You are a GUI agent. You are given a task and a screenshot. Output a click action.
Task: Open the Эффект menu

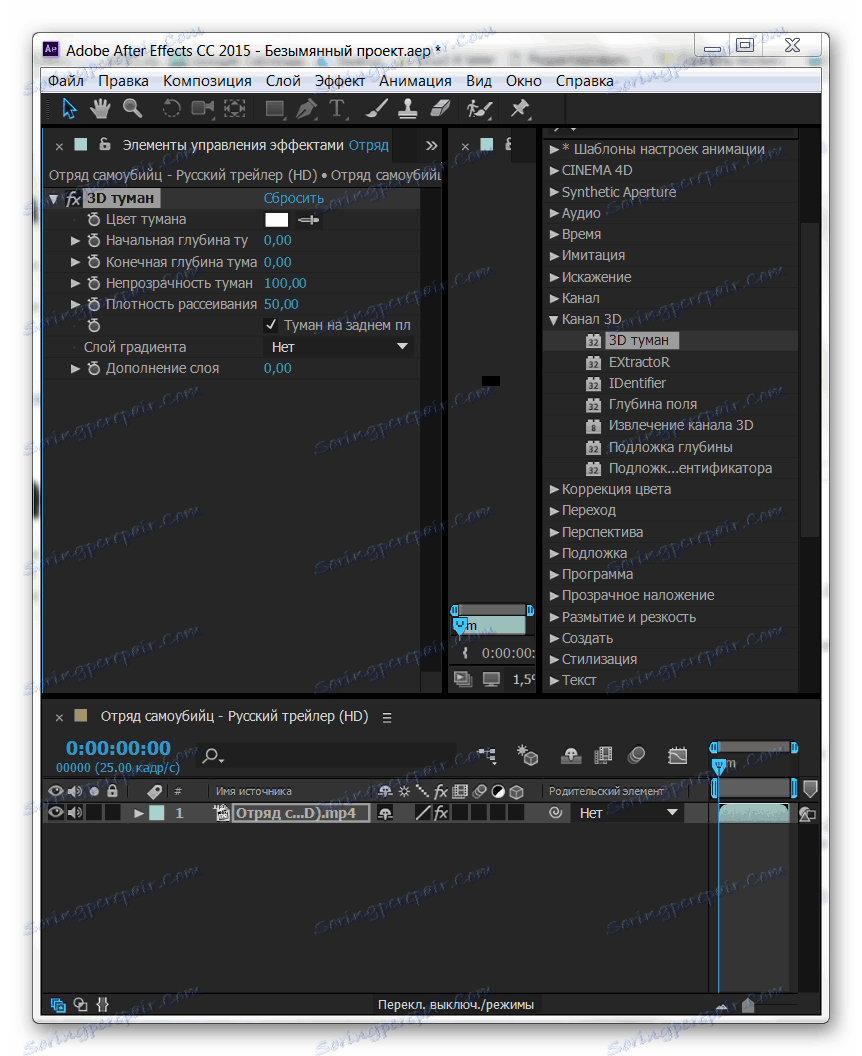point(339,81)
